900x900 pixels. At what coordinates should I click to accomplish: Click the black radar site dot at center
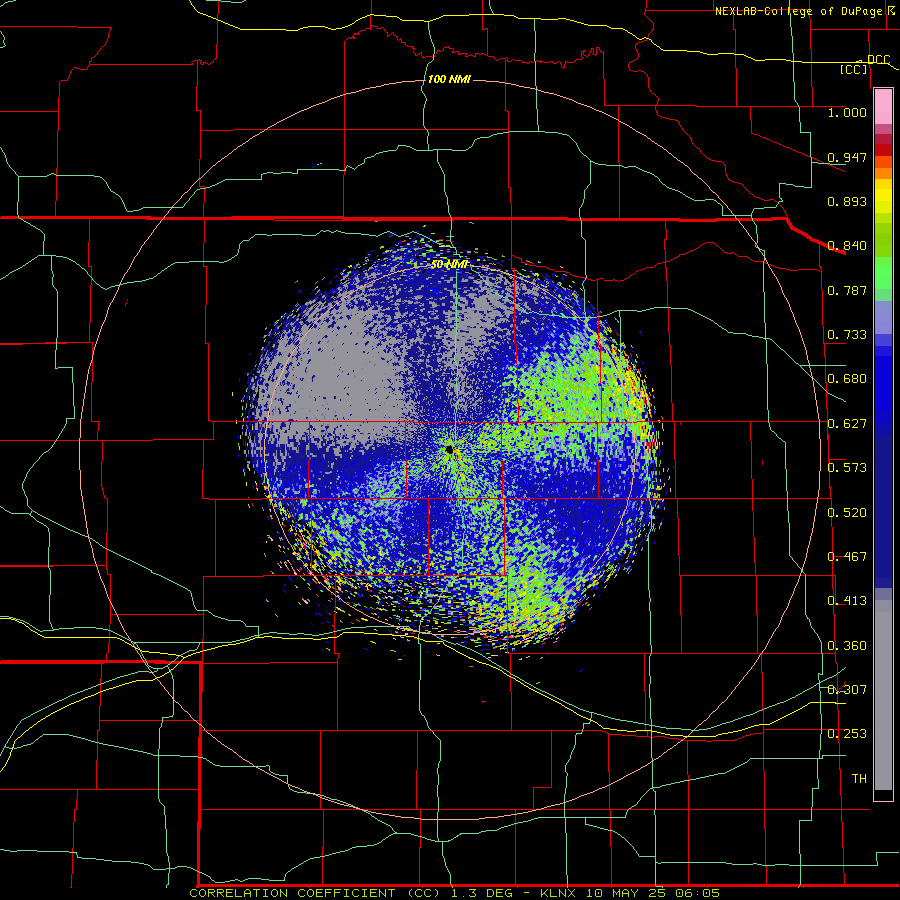coord(449,449)
